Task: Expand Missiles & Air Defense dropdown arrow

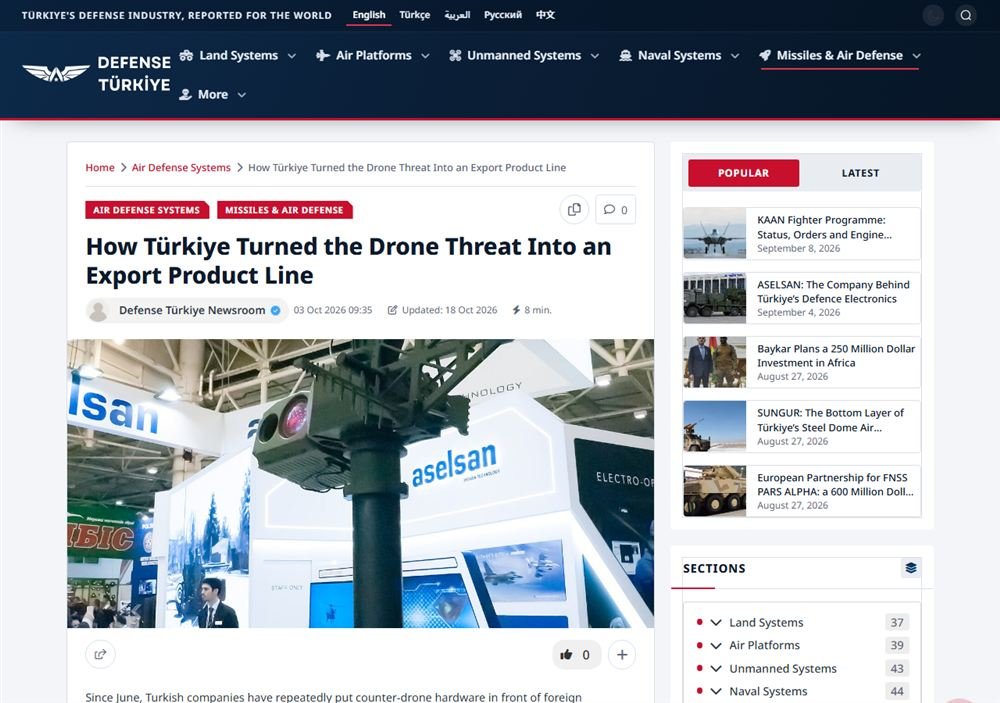Action: pyautogui.click(x=916, y=56)
